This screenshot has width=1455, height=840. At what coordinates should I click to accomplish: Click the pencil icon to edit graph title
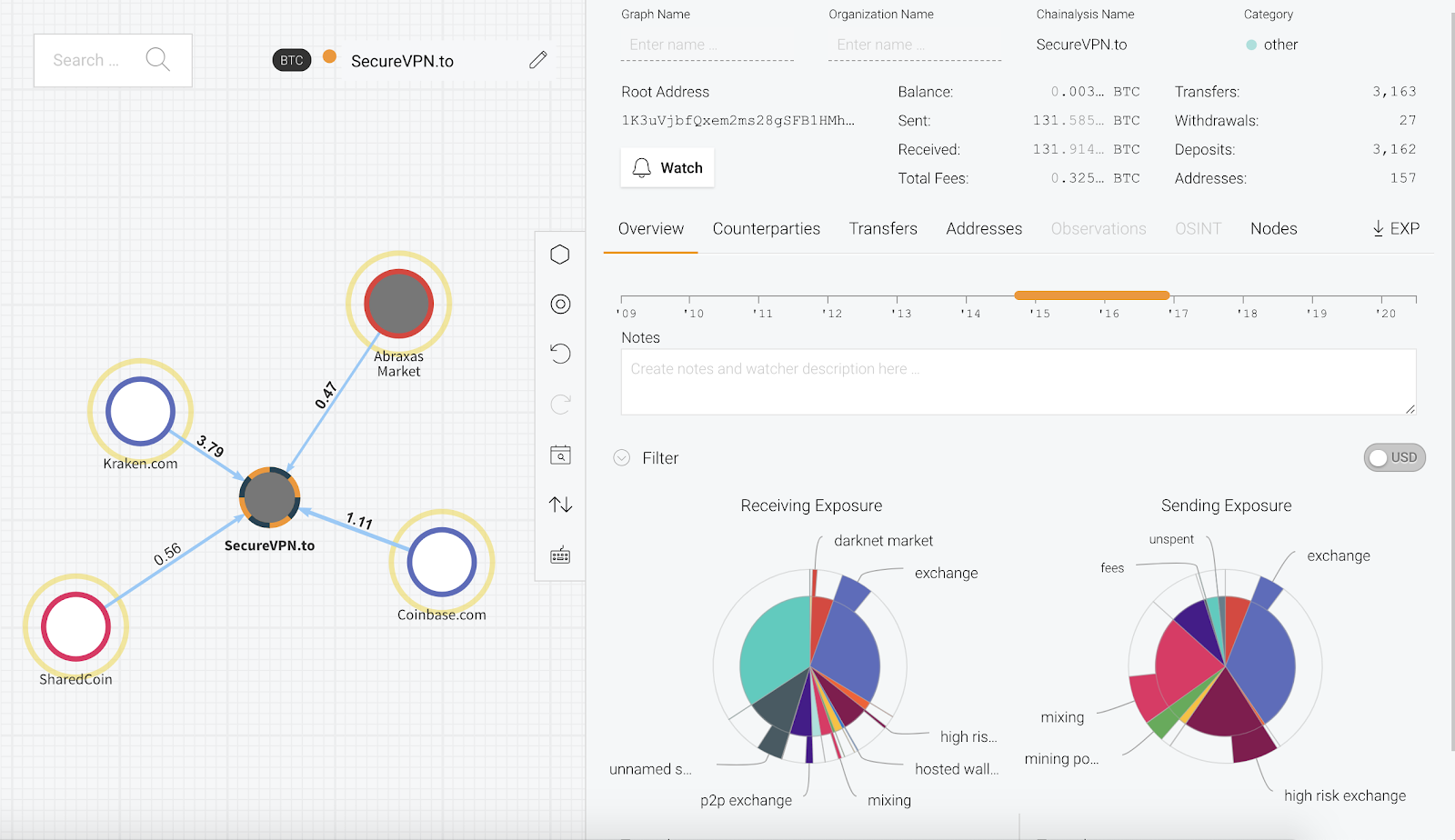pyautogui.click(x=538, y=60)
